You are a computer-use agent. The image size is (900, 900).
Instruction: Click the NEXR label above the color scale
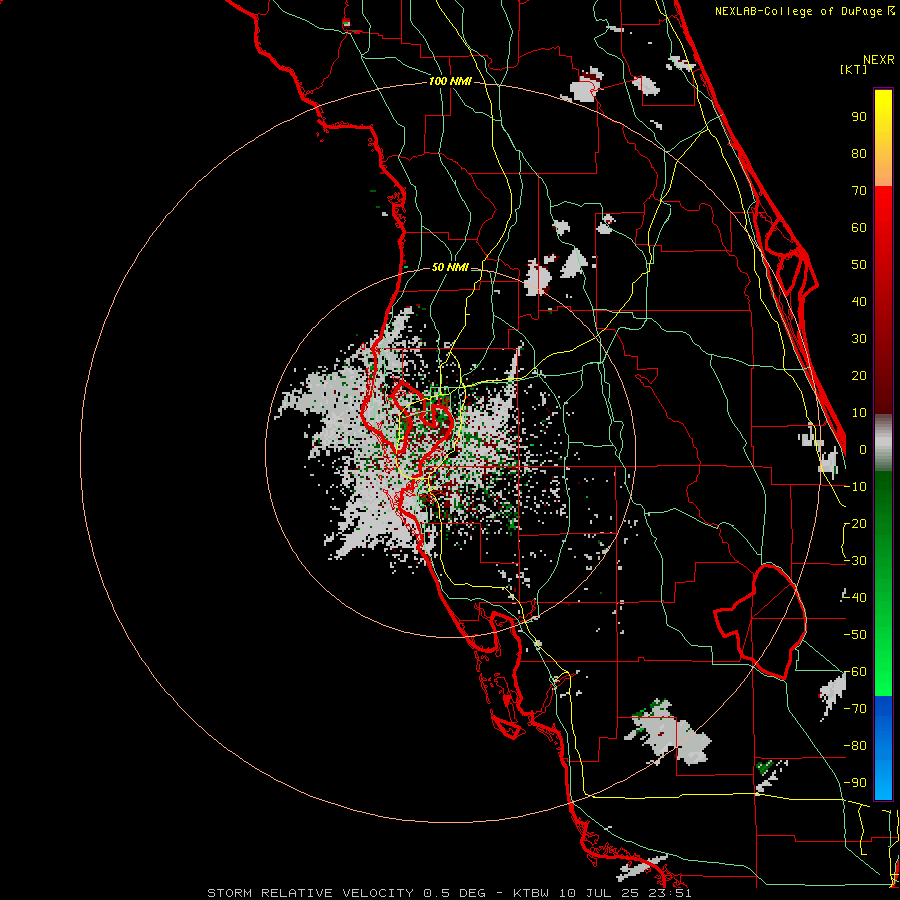pos(878,60)
